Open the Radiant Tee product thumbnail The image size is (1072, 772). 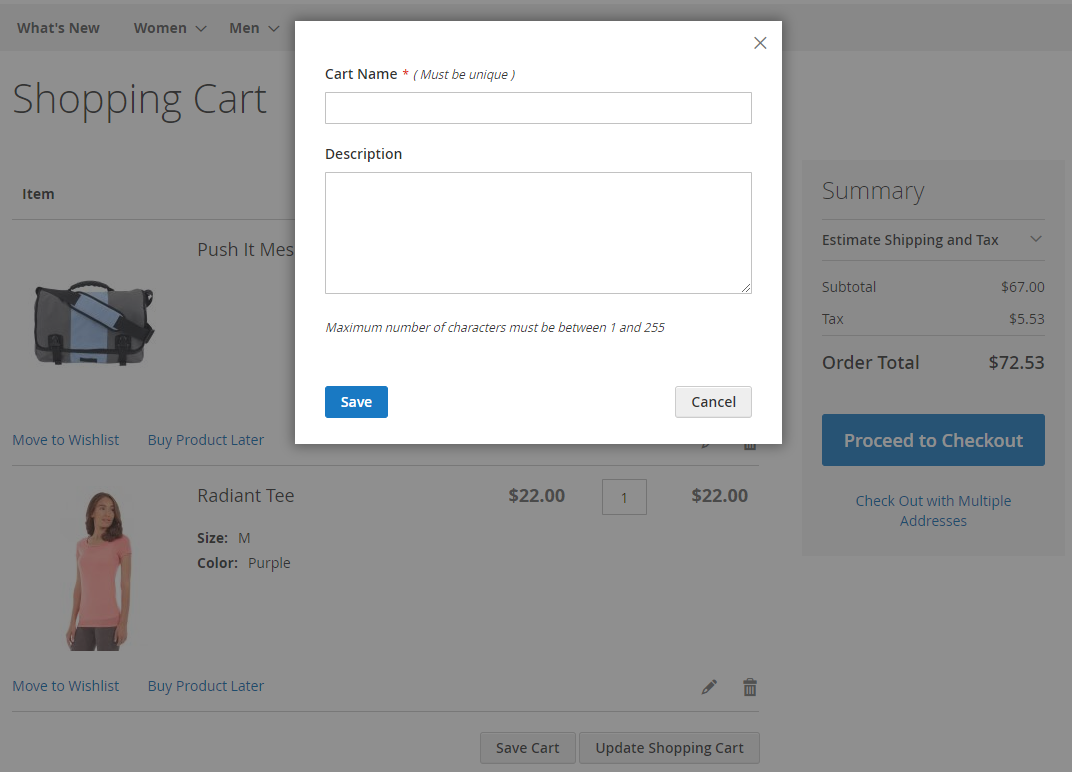98,570
